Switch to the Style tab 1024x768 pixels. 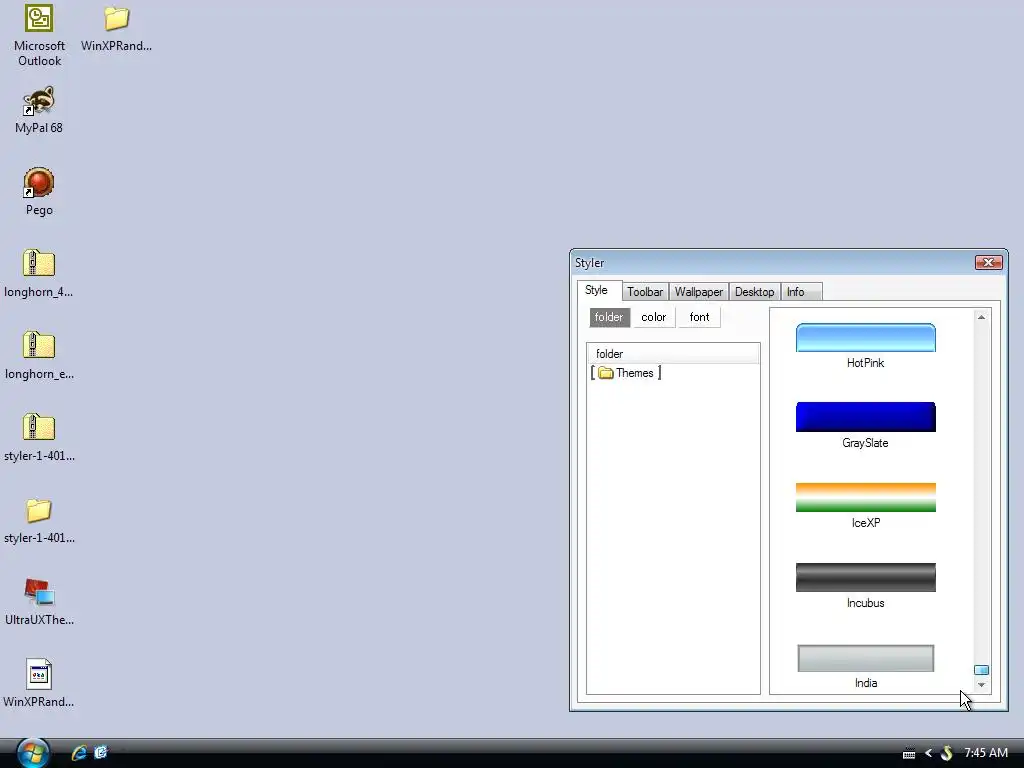(x=596, y=290)
